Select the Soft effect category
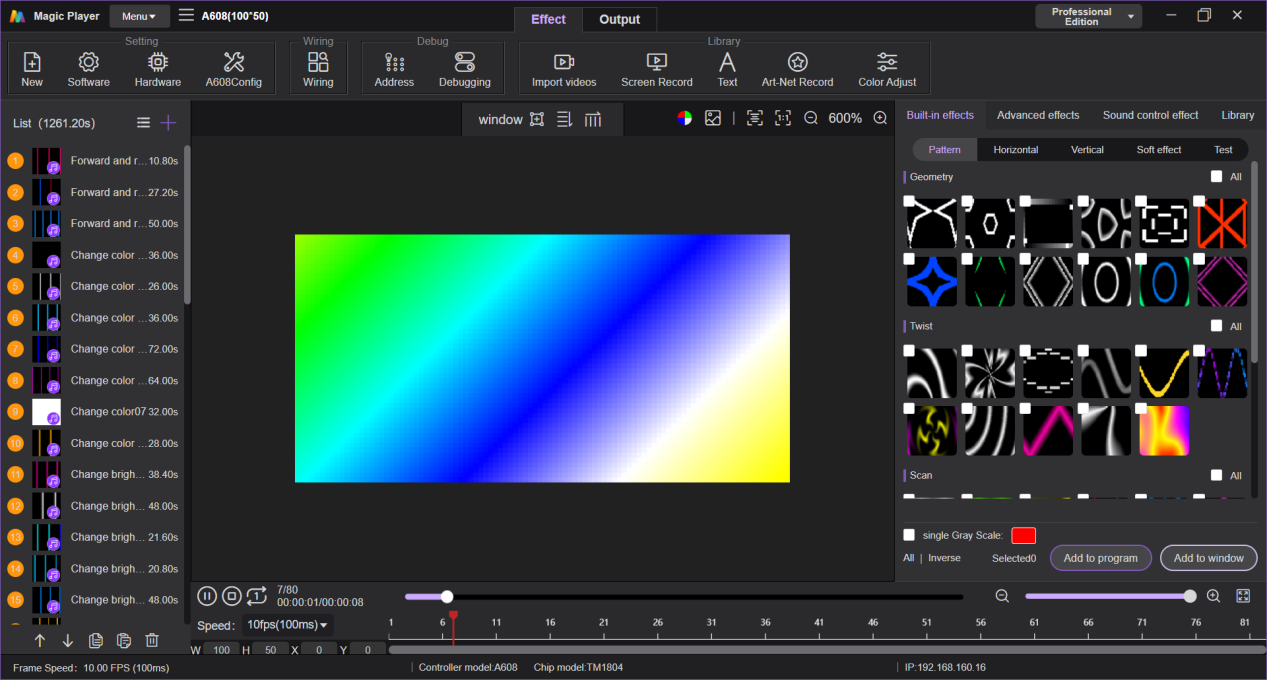Image resolution: width=1267 pixels, height=680 pixels. [1159, 150]
